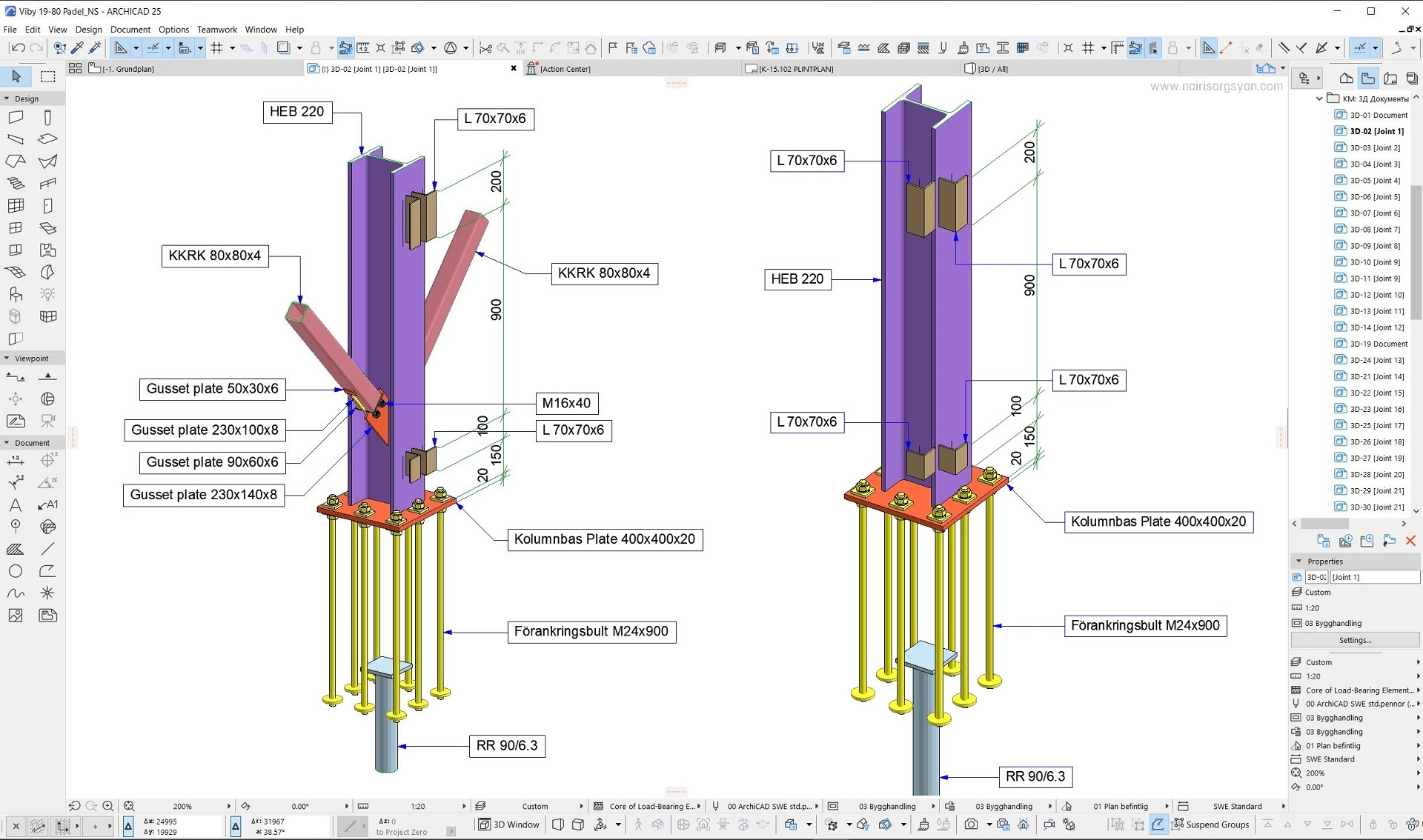This screenshot has height=840, width=1423.
Task: Select the Circle tool
Action: pos(16,571)
